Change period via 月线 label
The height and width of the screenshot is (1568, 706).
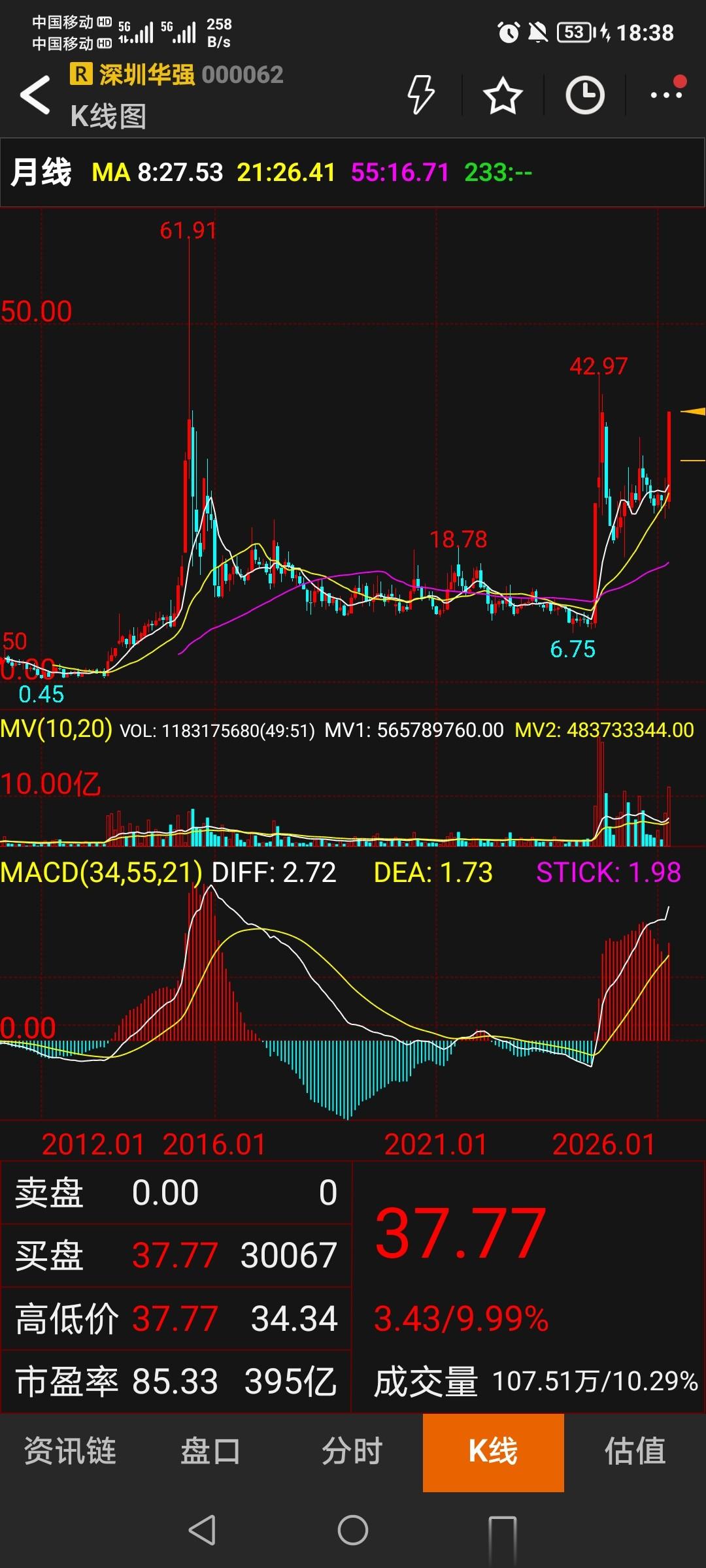click(x=41, y=172)
